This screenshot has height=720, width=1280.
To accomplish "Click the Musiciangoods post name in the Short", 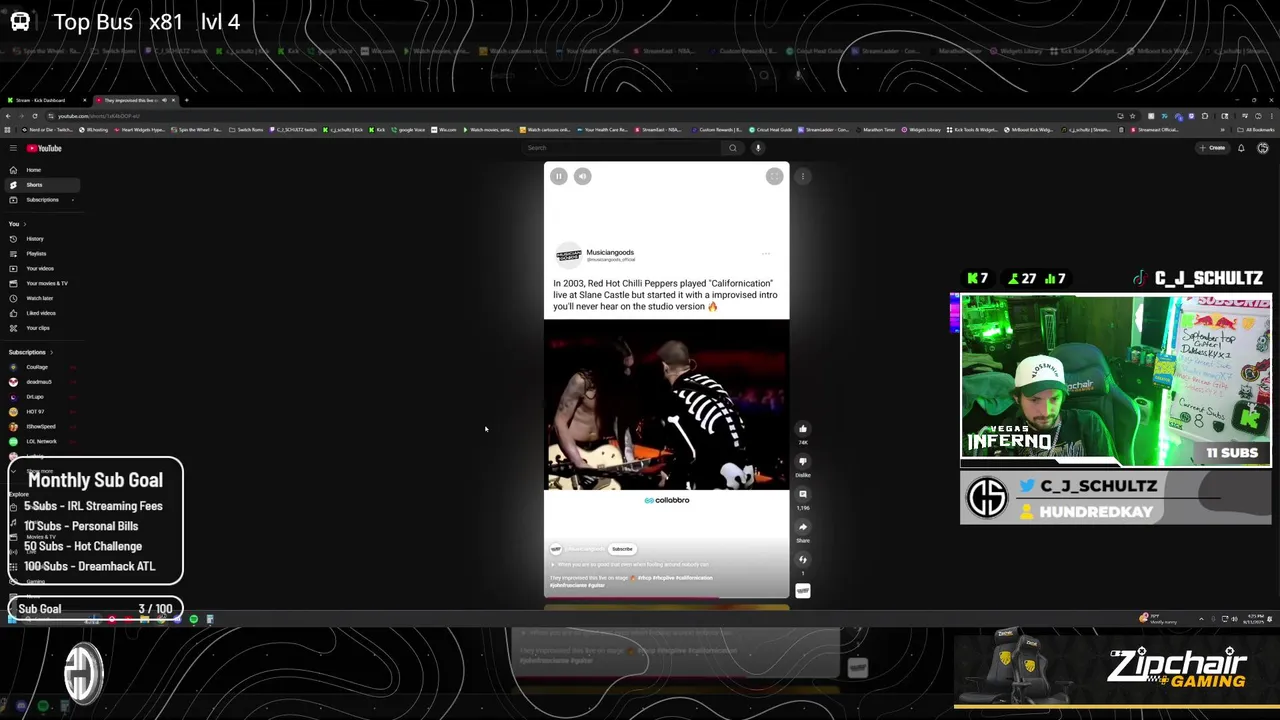I will point(610,253).
